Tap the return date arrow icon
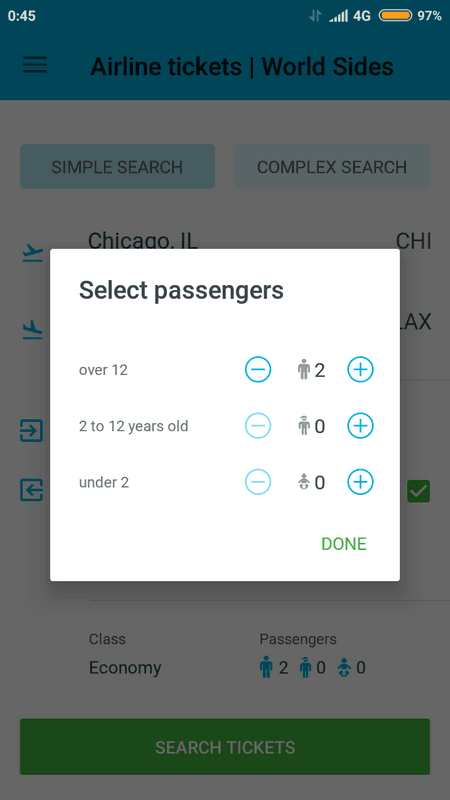This screenshot has width=450, height=800. point(32,490)
